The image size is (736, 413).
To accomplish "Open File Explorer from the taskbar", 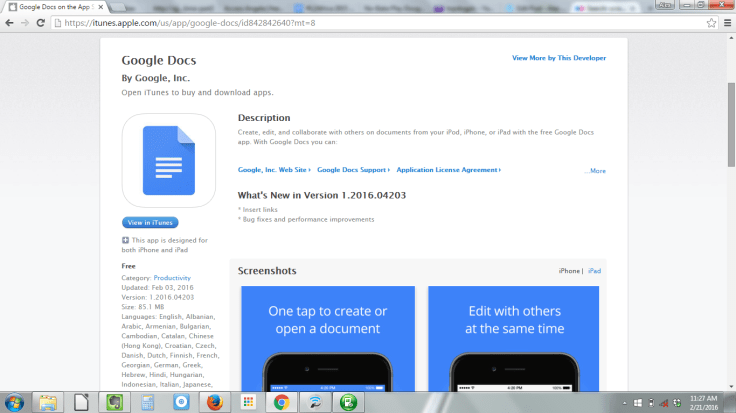I will pos(48,403).
